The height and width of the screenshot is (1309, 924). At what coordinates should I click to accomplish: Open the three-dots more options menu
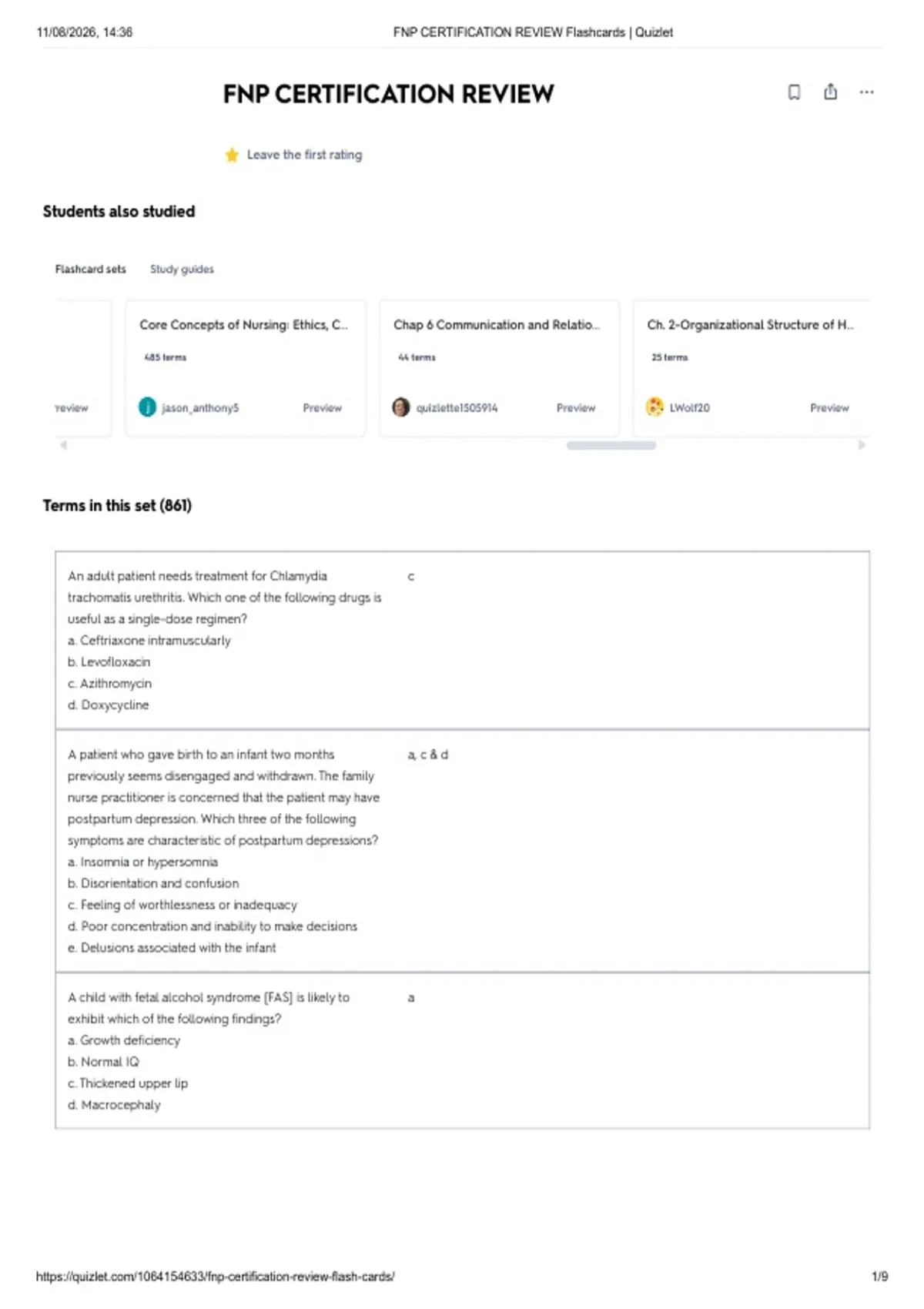[x=866, y=92]
